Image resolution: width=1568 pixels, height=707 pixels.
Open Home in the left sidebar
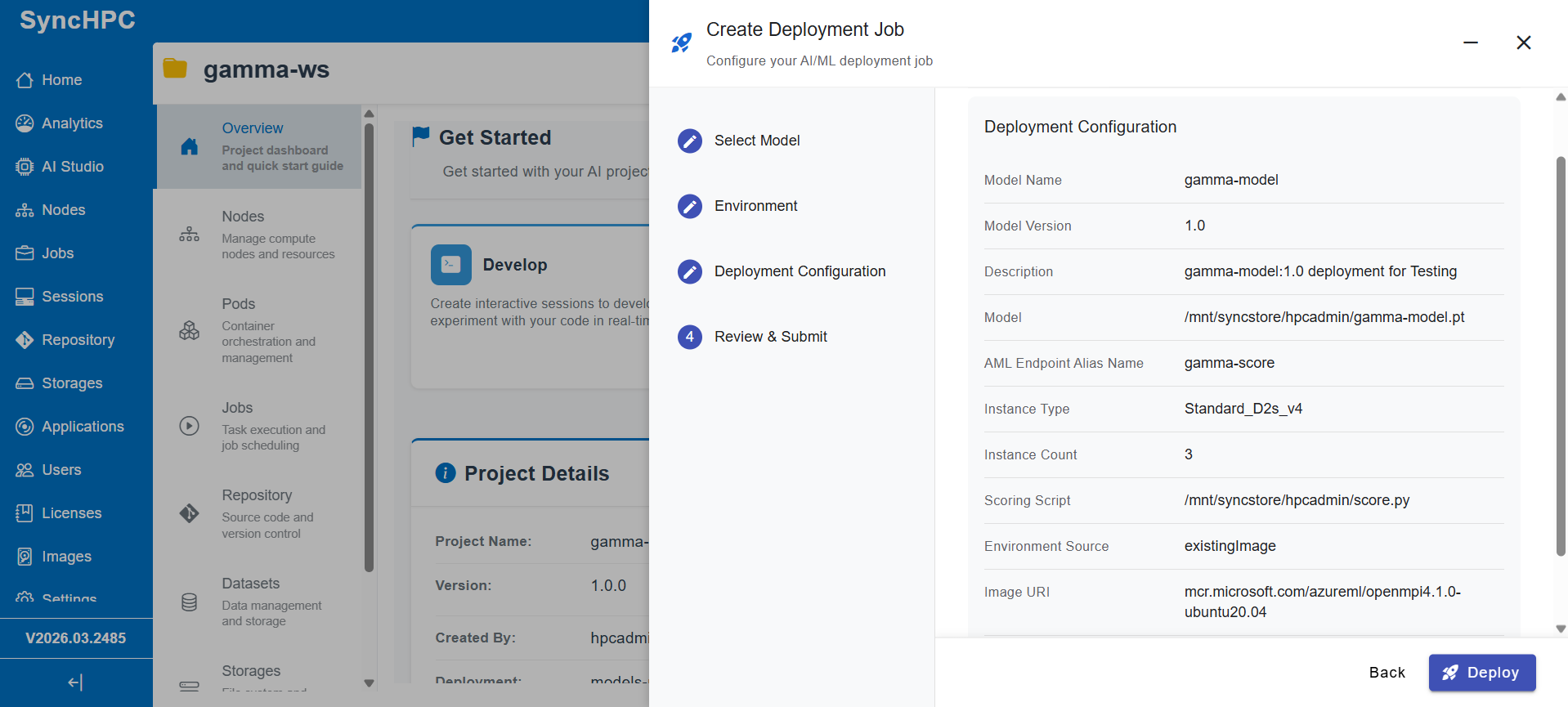[x=61, y=80]
